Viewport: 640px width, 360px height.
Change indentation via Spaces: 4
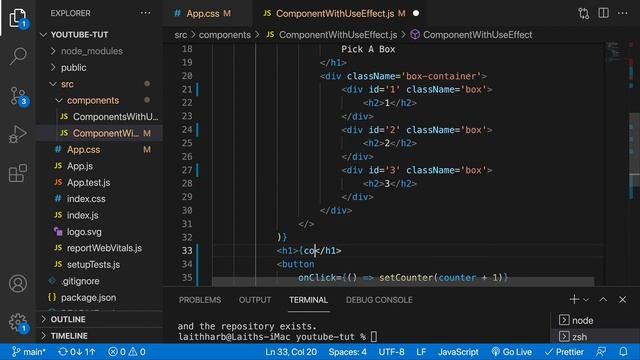pyautogui.click(x=347, y=352)
